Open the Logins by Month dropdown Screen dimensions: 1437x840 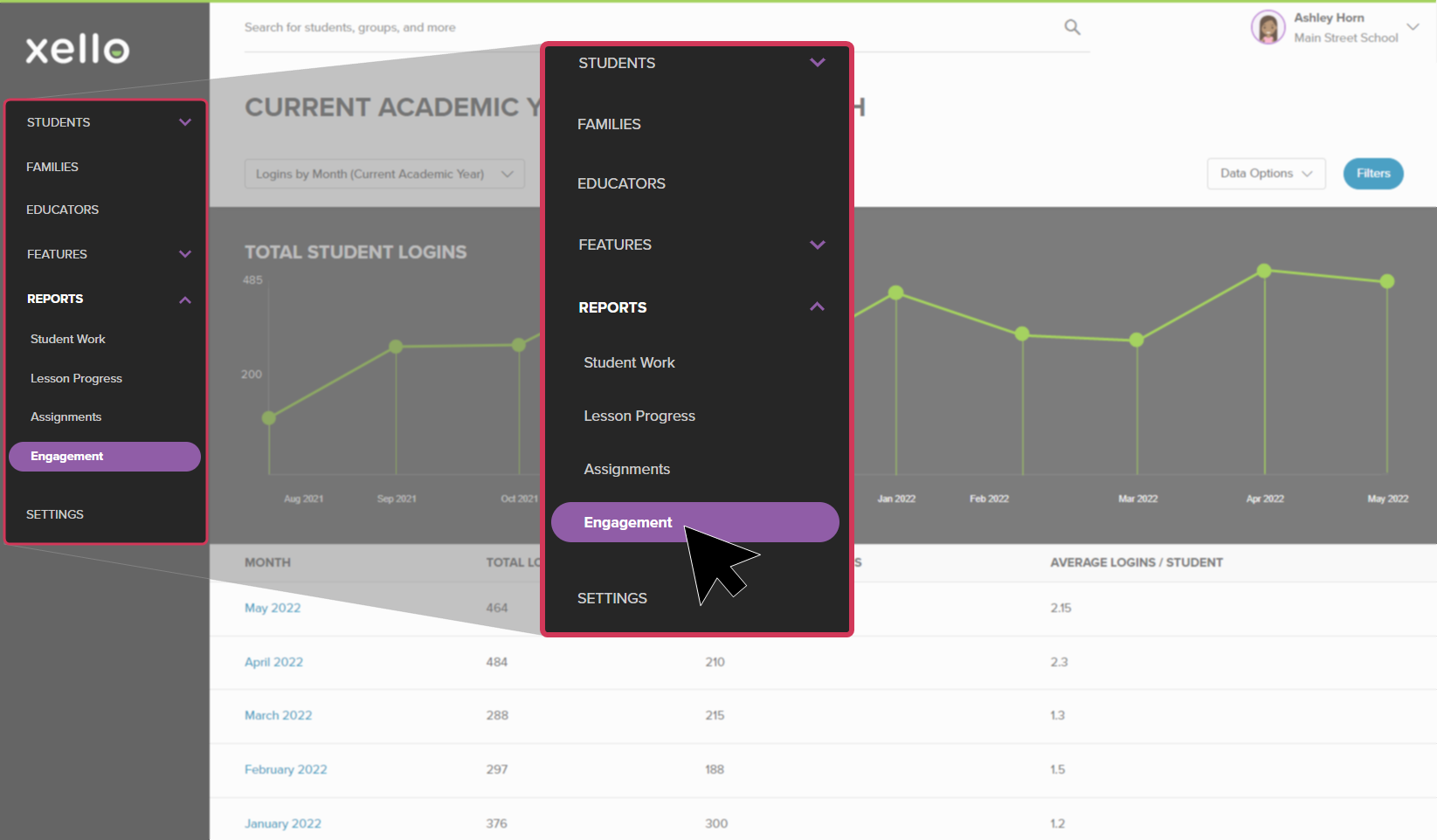pos(384,174)
